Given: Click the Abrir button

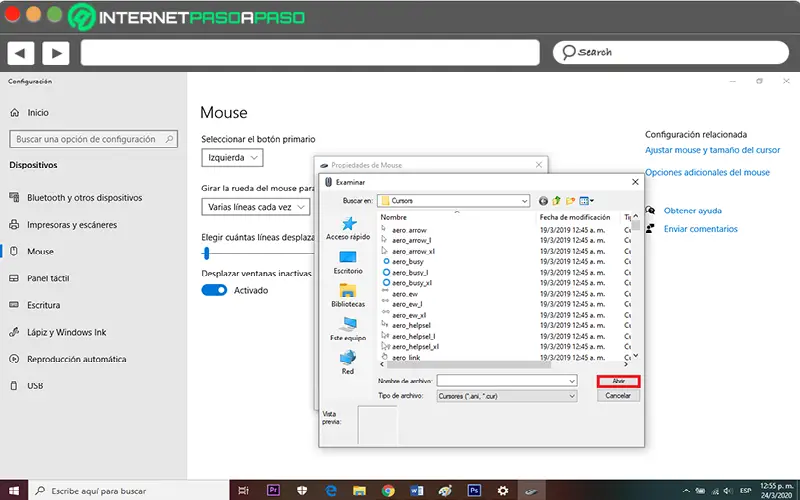Looking at the screenshot, I should (x=618, y=381).
